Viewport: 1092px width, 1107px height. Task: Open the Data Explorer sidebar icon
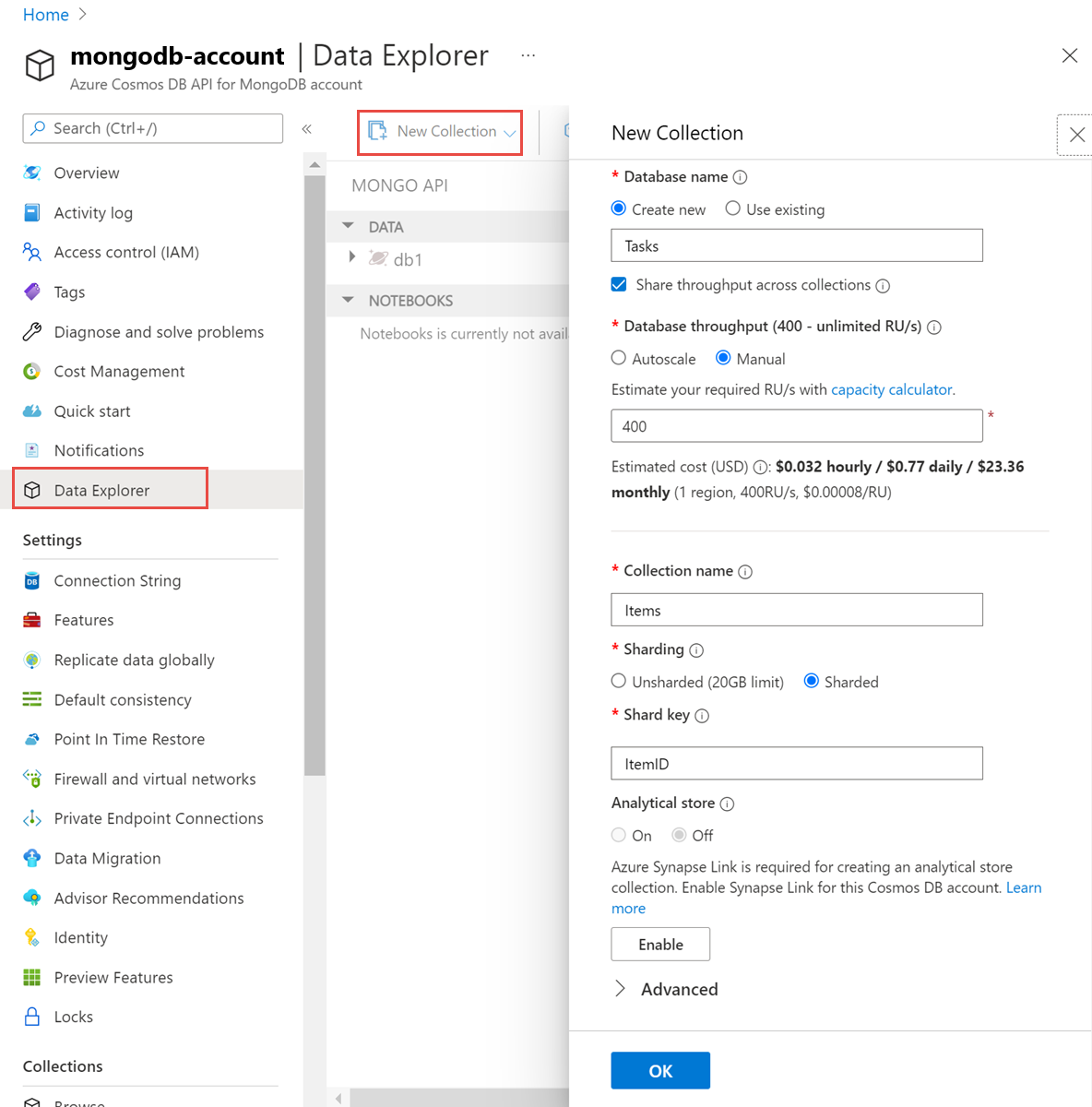click(x=31, y=490)
